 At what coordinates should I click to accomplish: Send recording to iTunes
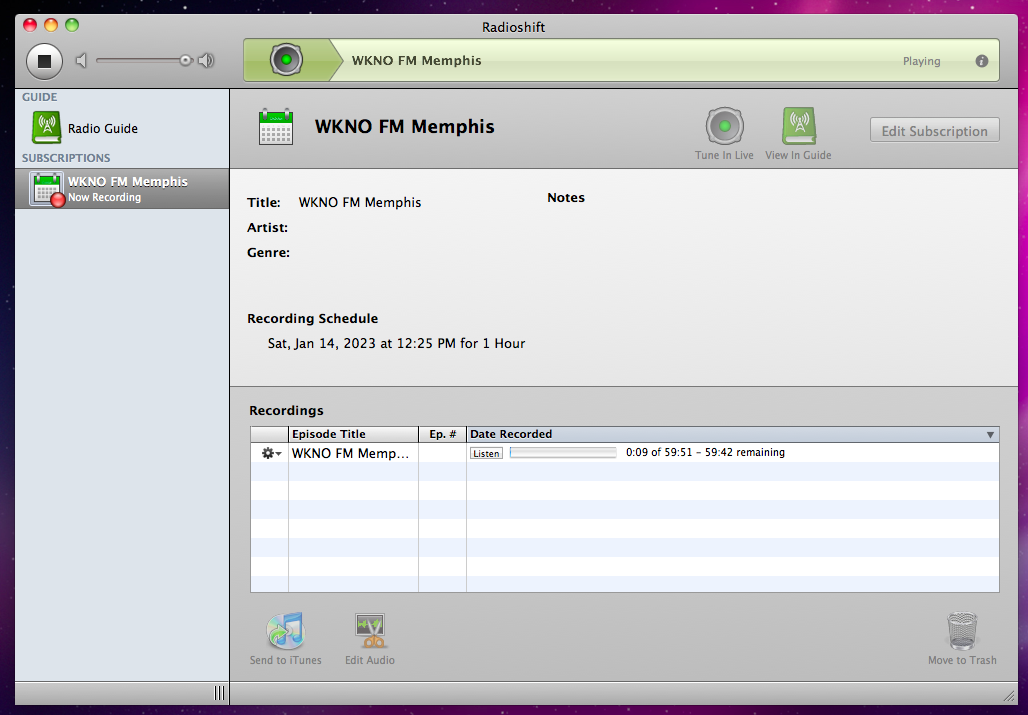tap(285, 639)
